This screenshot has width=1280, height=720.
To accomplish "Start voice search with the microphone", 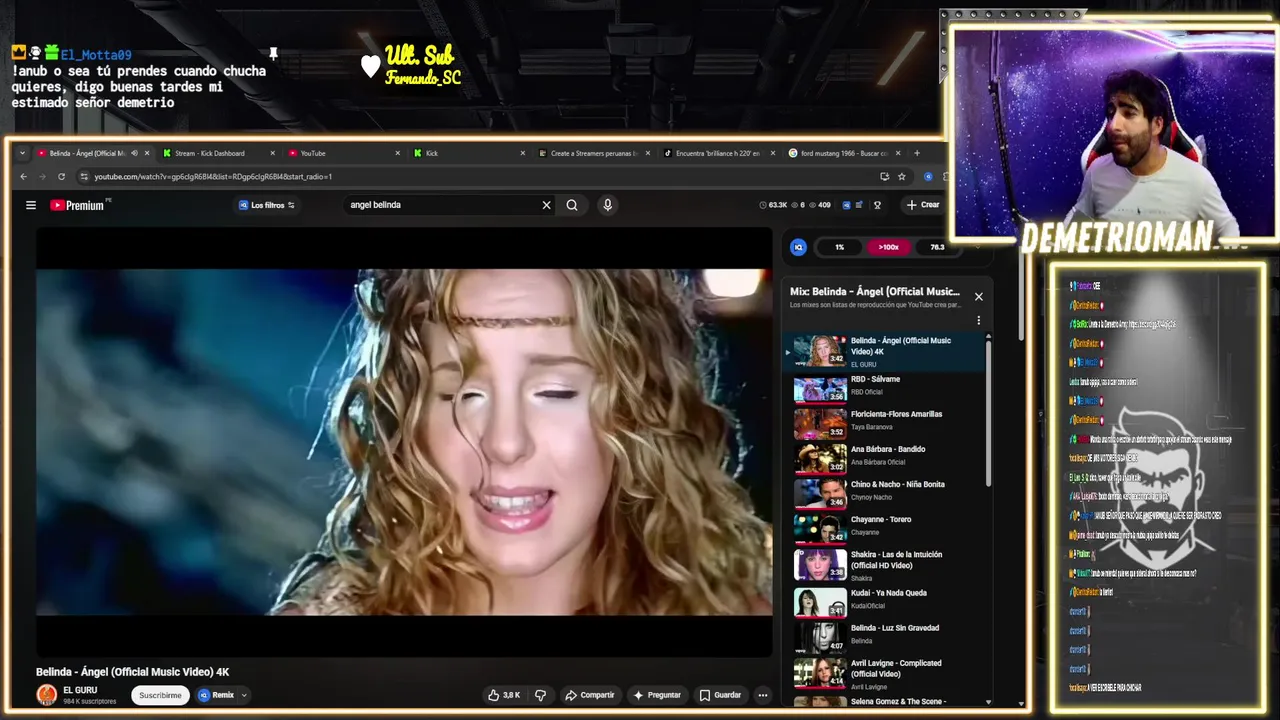I will click(607, 205).
